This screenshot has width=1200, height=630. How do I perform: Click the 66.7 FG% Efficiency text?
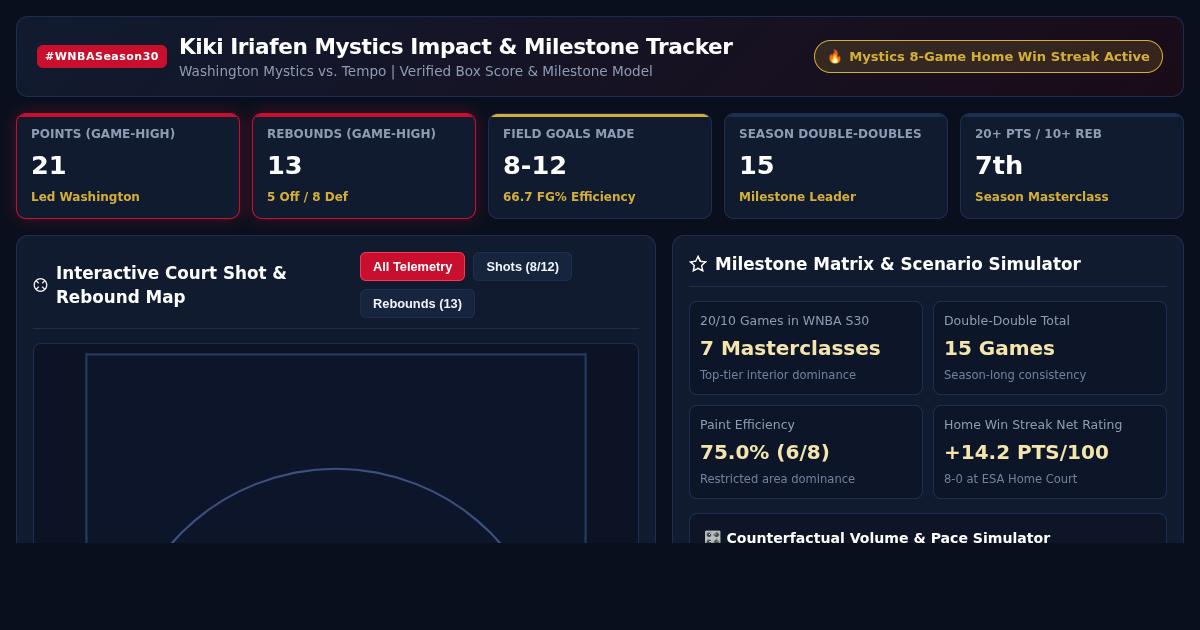tap(569, 197)
